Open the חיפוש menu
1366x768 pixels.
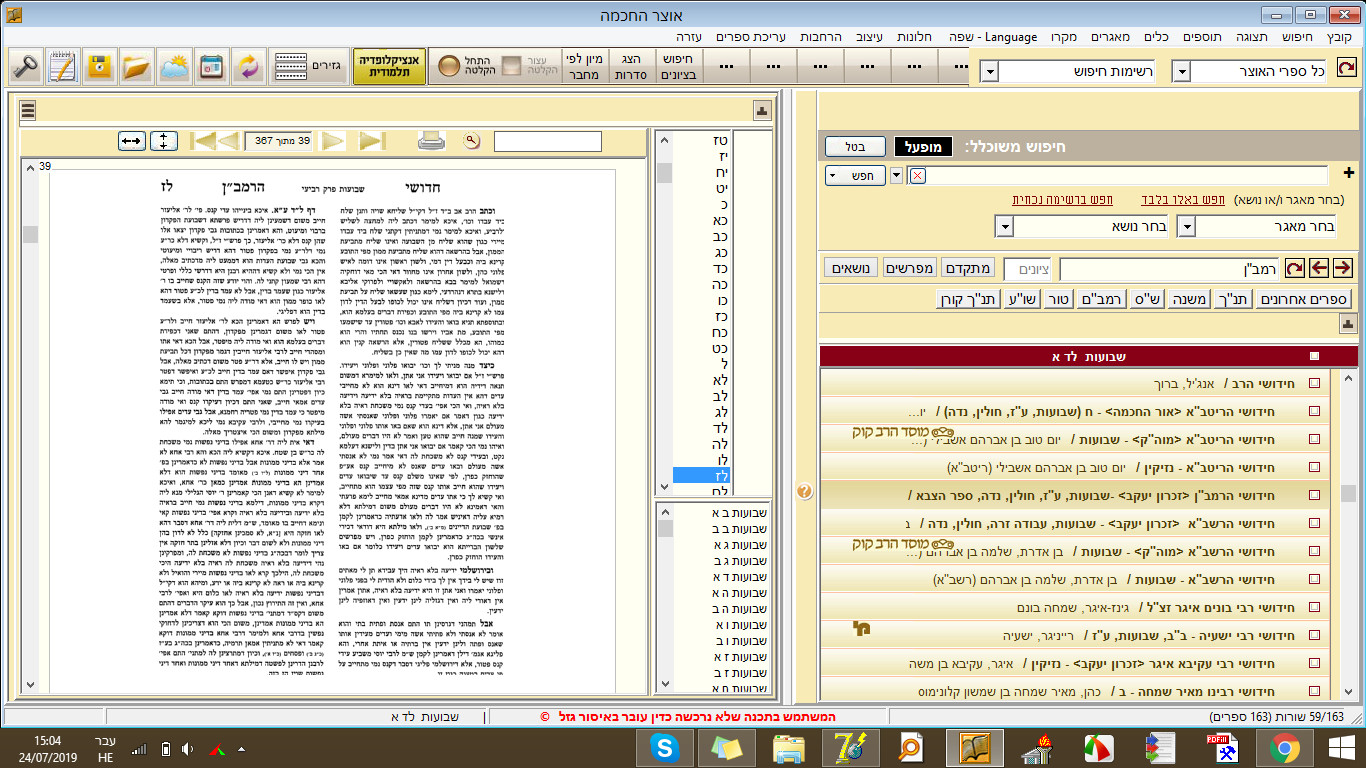click(x=1296, y=37)
